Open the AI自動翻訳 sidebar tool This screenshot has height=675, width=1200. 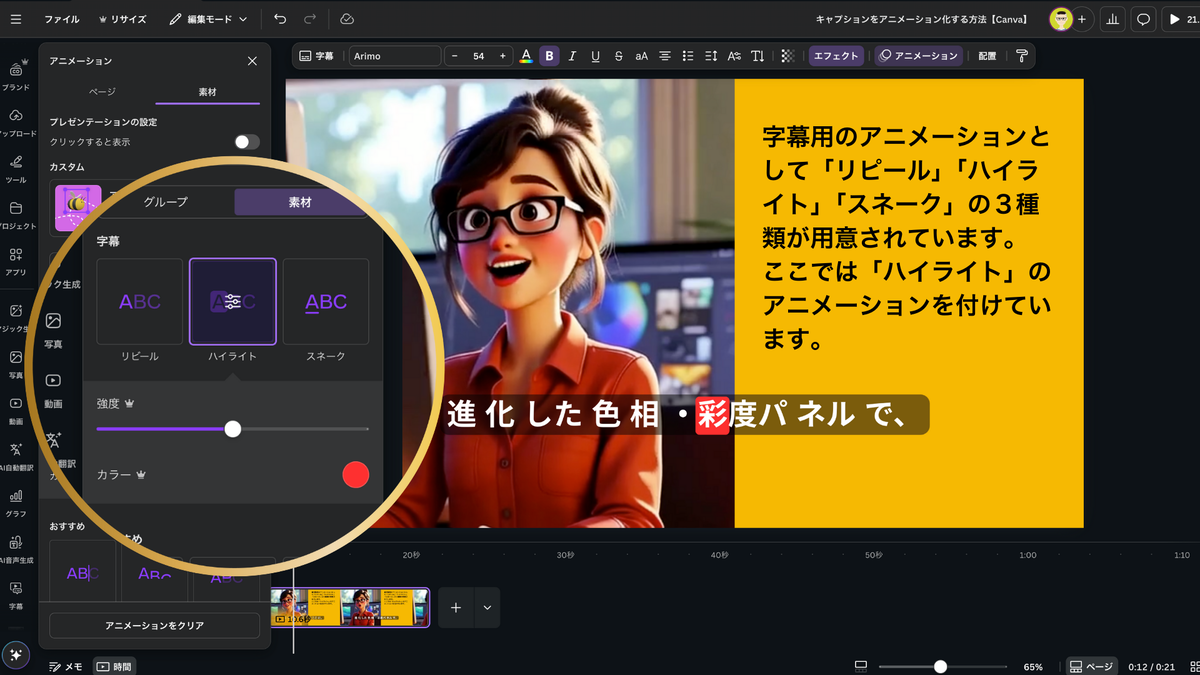[16, 456]
